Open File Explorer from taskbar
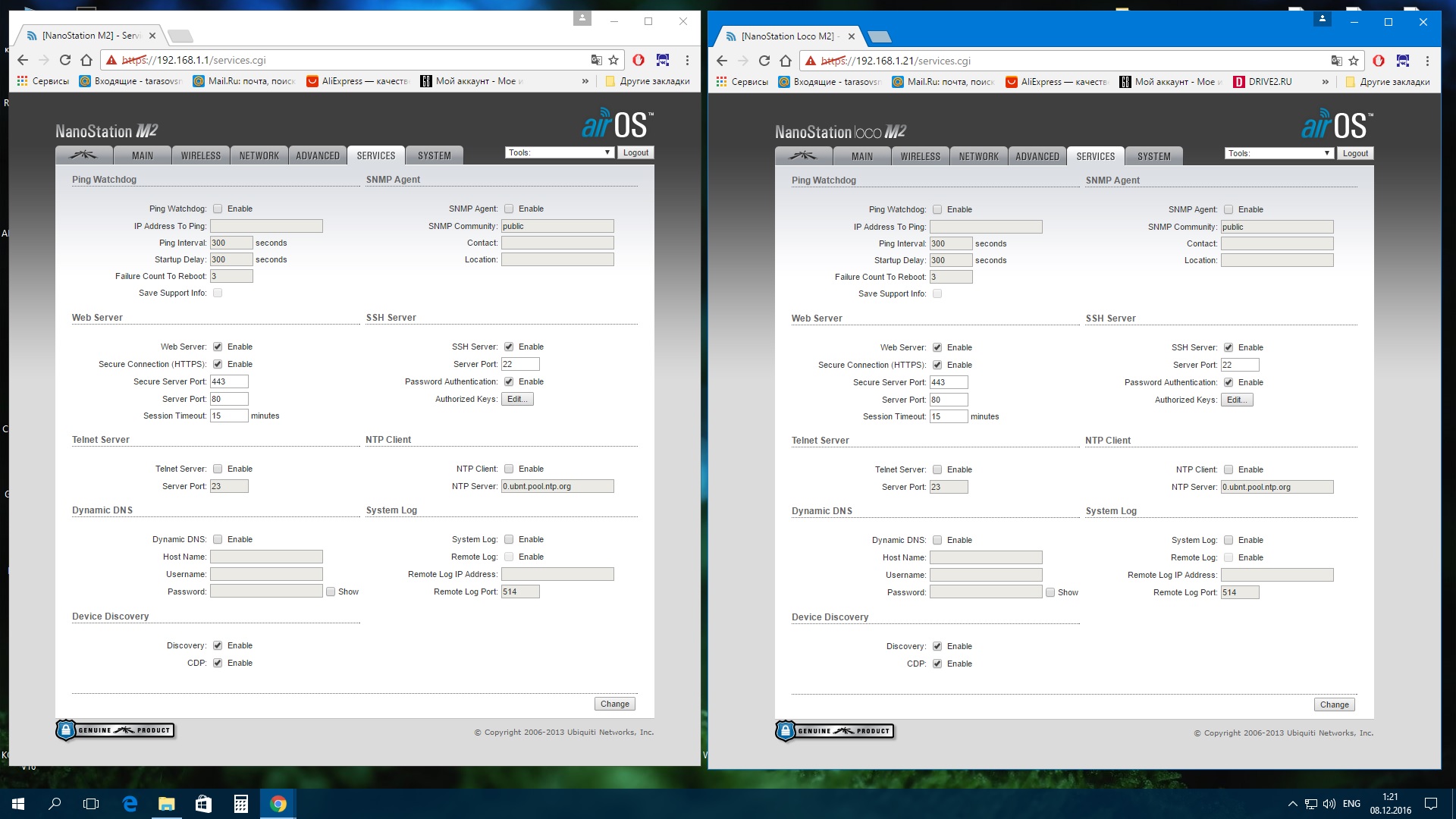Image resolution: width=1456 pixels, height=819 pixels. coord(167,804)
